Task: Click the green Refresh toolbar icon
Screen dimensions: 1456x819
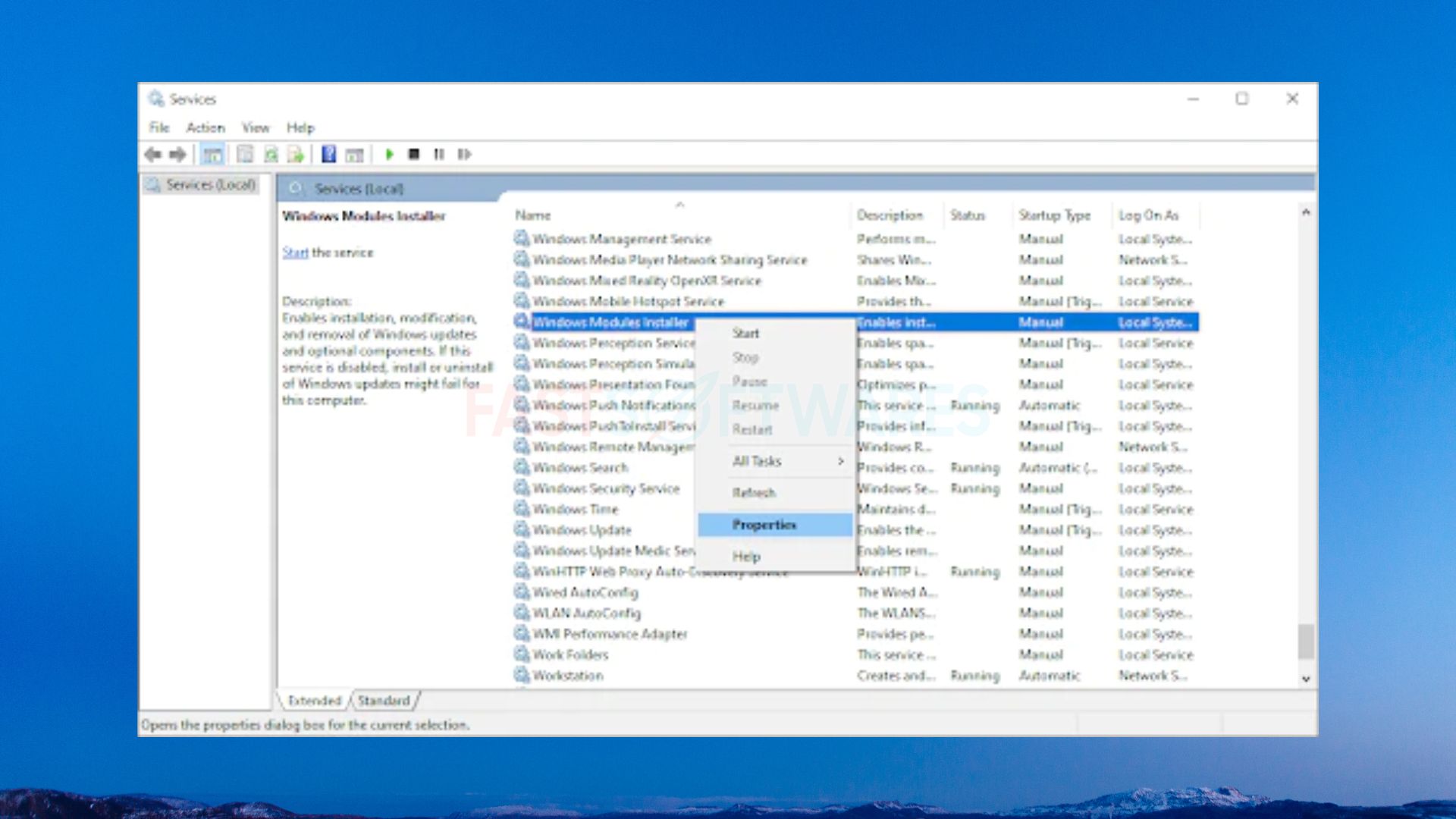Action: pos(271,155)
